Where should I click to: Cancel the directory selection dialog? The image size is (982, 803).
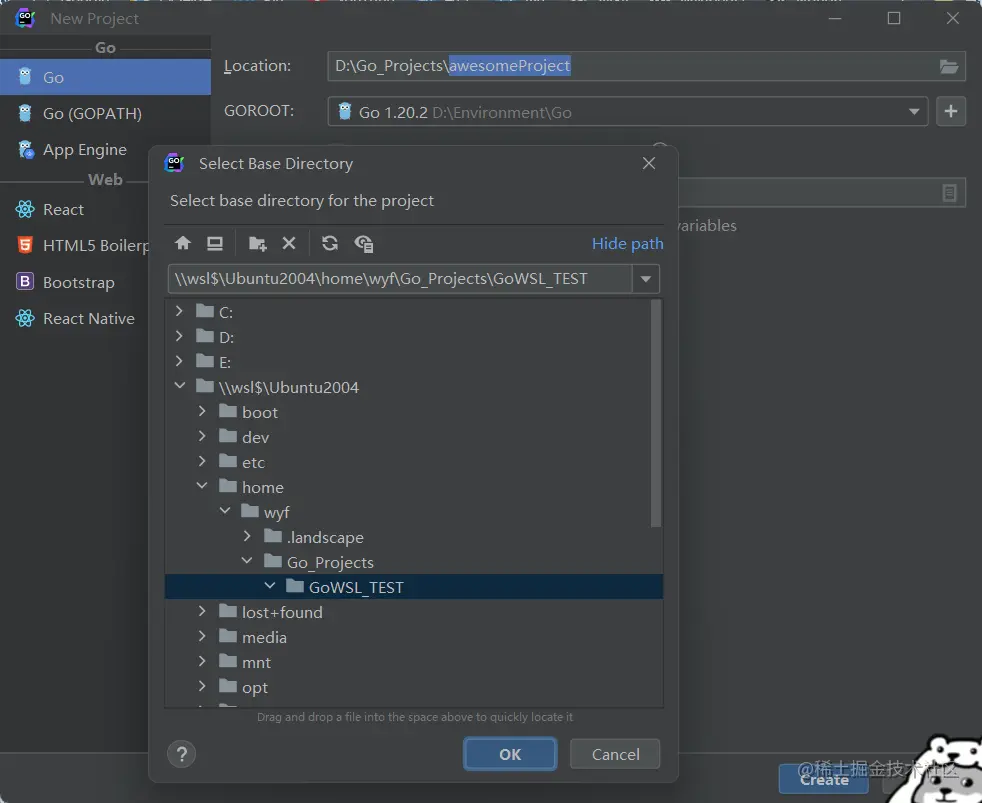615,754
